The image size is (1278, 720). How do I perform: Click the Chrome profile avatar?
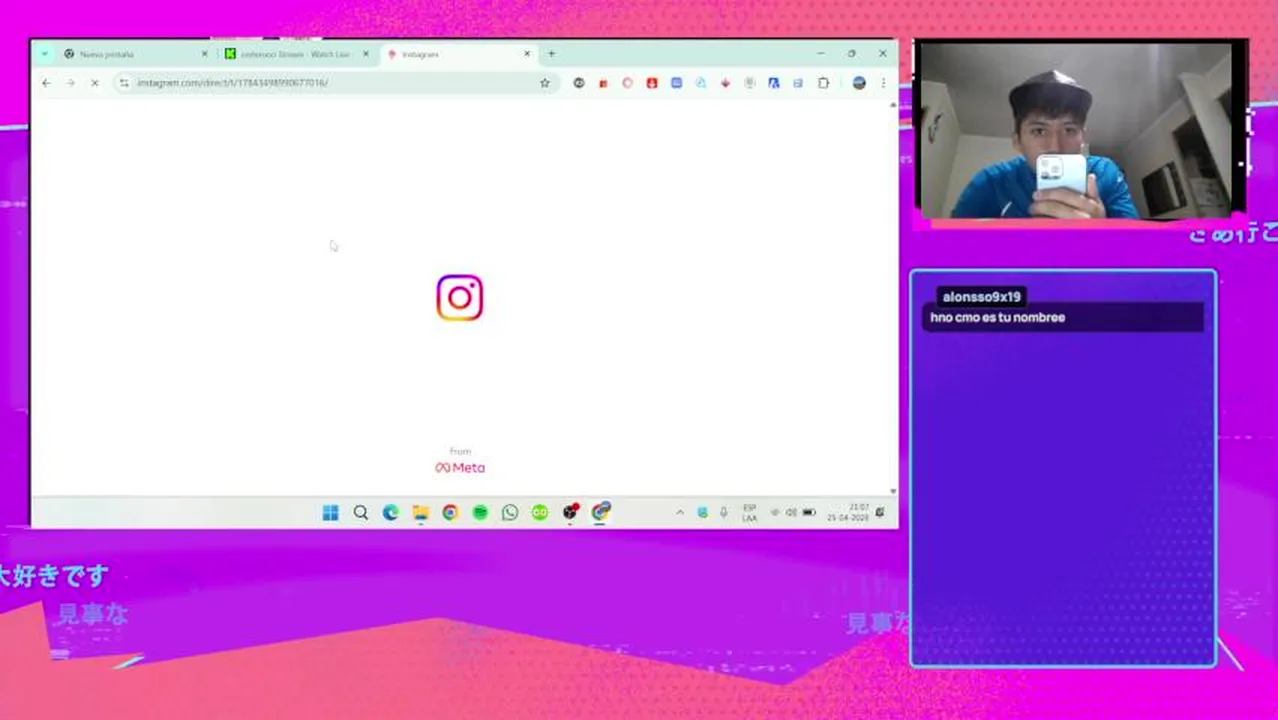click(x=859, y=83)
